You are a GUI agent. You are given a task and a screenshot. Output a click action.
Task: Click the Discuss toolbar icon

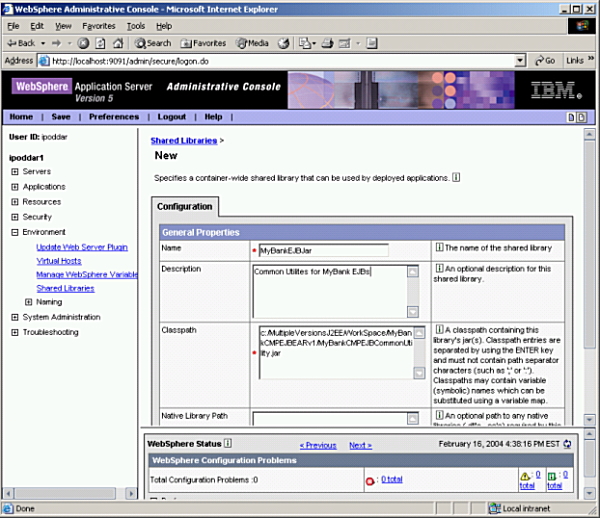pyautogui.click(x=372, y=43)
